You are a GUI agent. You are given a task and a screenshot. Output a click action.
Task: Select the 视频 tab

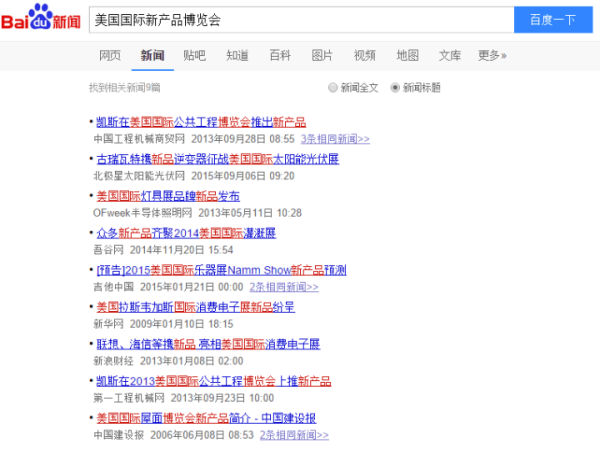pyautogui.click(x=365, y=55)
